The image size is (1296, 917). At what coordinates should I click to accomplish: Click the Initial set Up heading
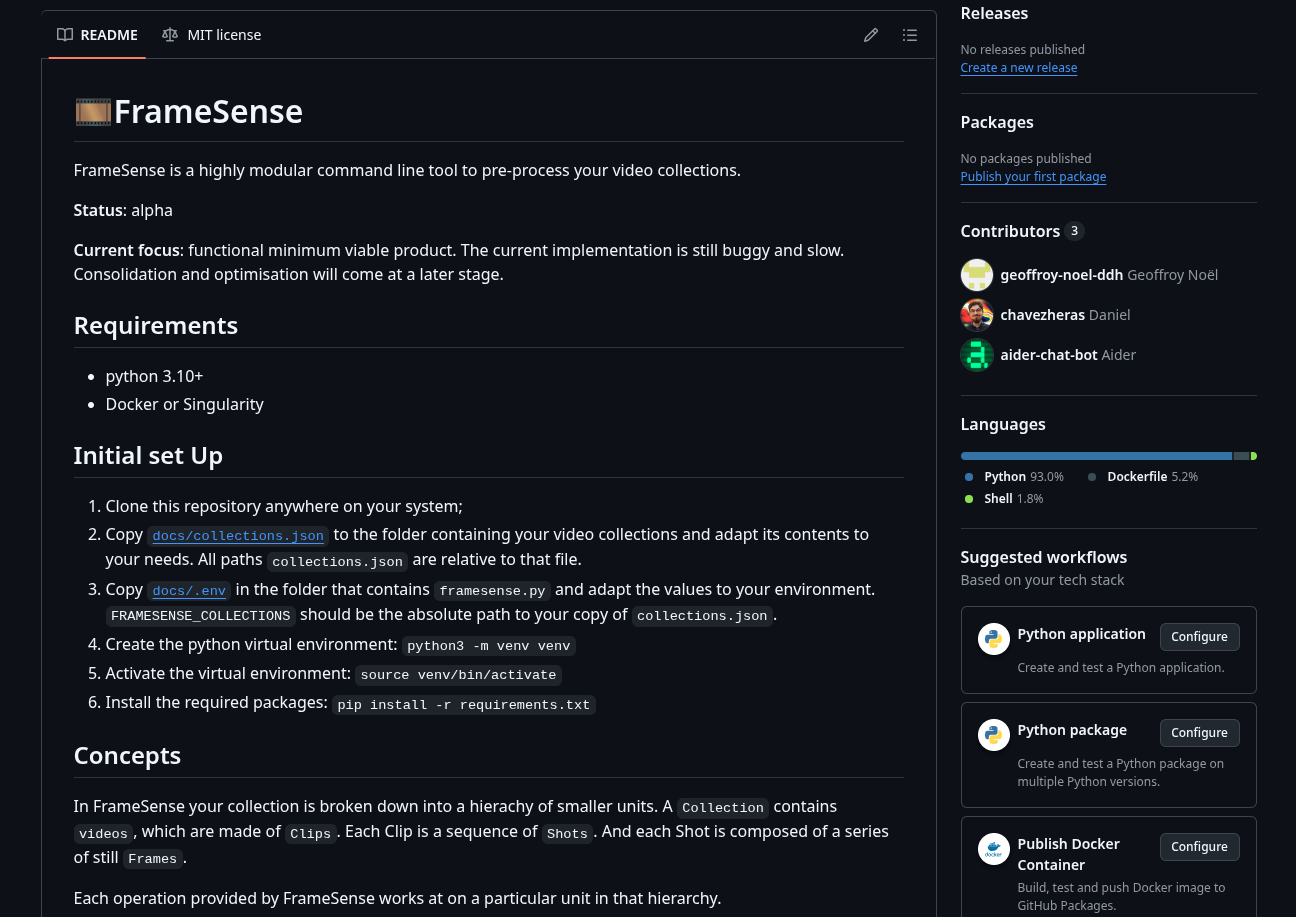[x=148, y=456]
